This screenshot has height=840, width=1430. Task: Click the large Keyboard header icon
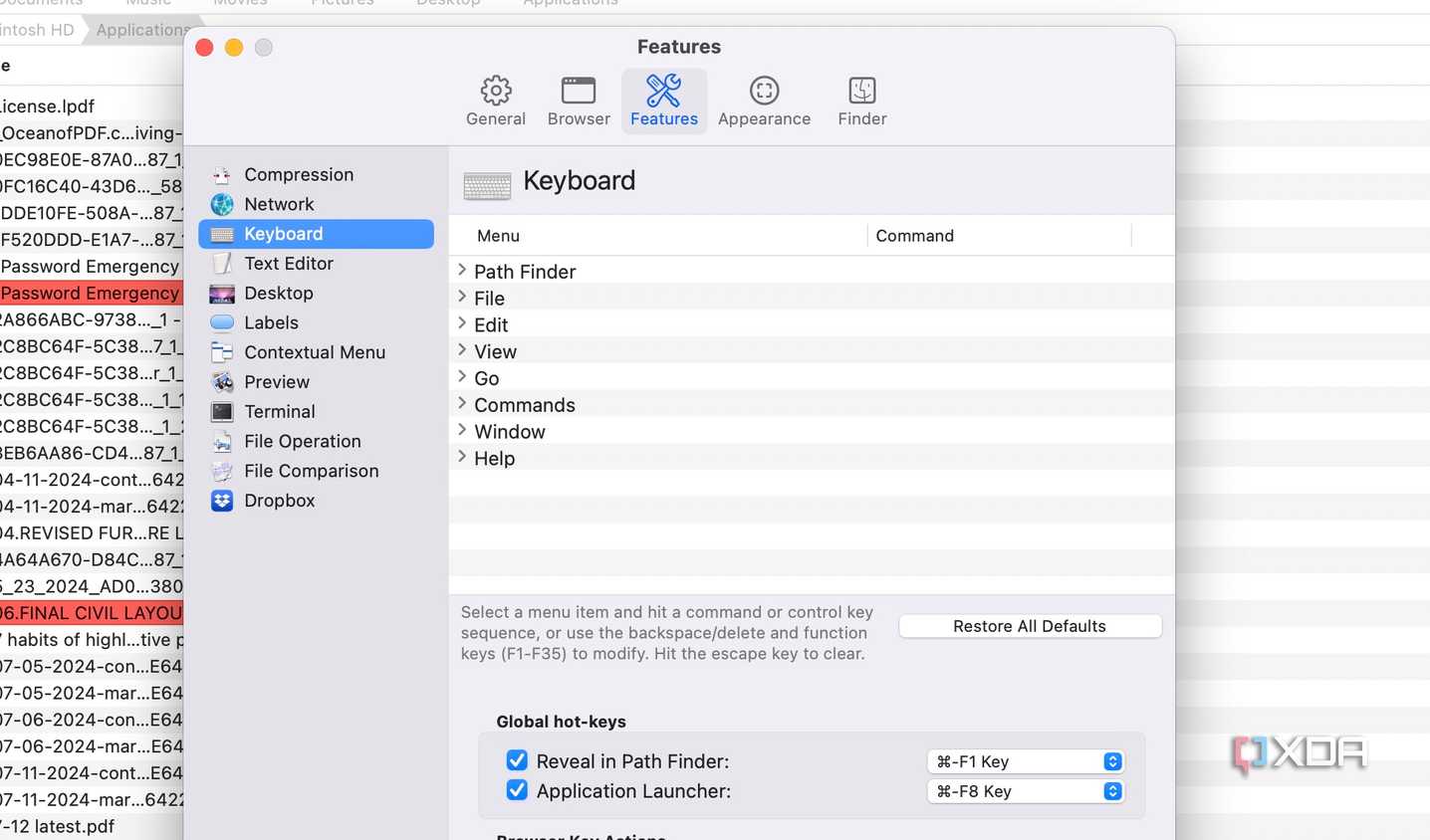(x=487, y=185)
